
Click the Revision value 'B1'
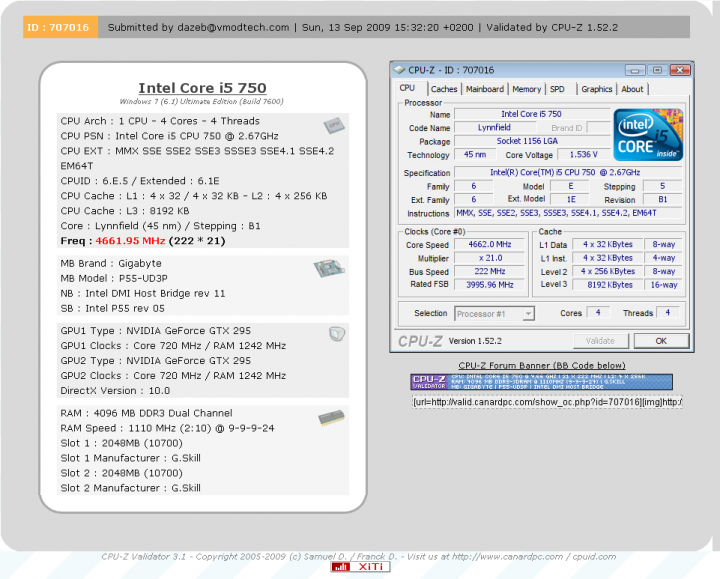[x=663, y=199]
